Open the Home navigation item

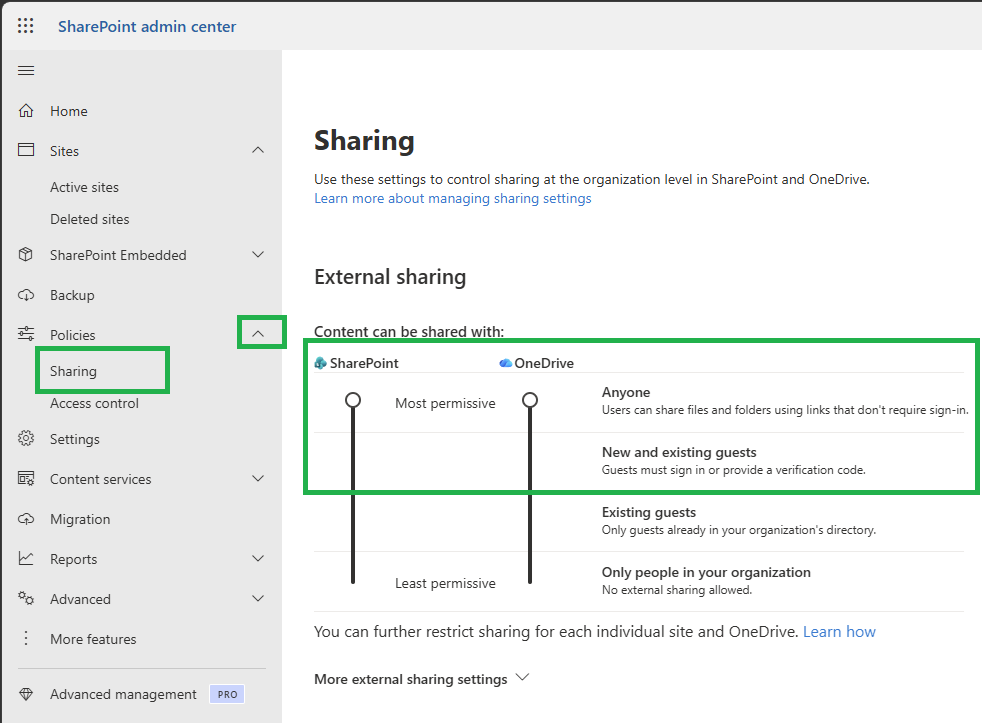(x=69, y=111)
